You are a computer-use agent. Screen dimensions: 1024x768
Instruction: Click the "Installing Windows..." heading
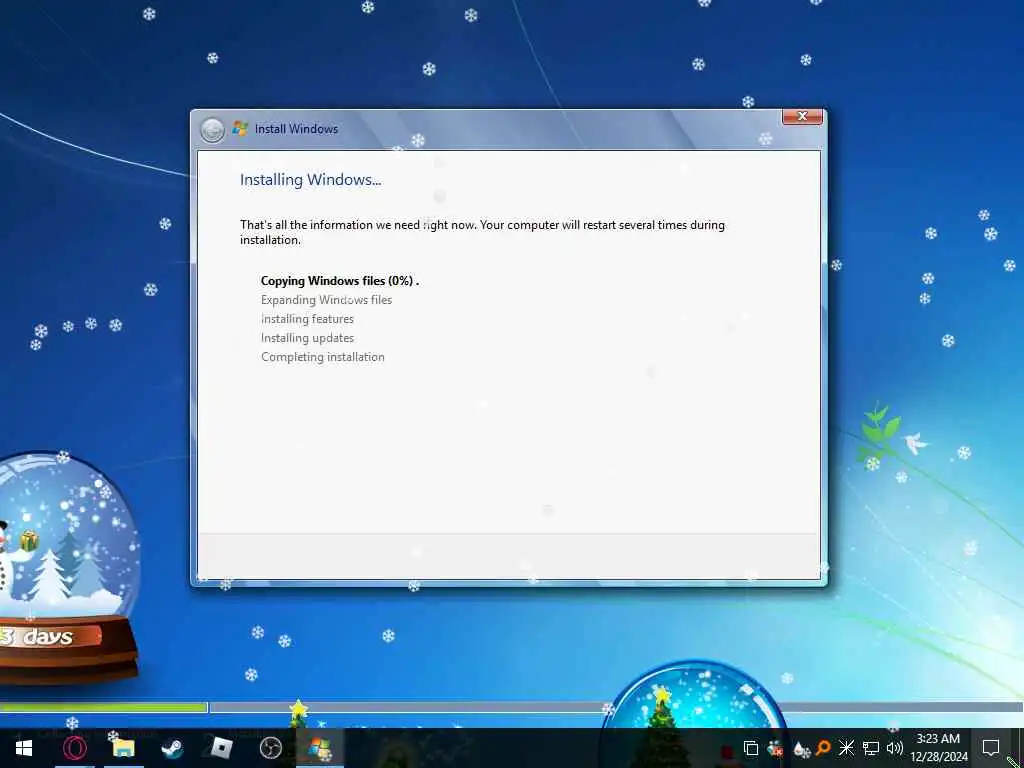pyautogui.click(x=310, y=180)
